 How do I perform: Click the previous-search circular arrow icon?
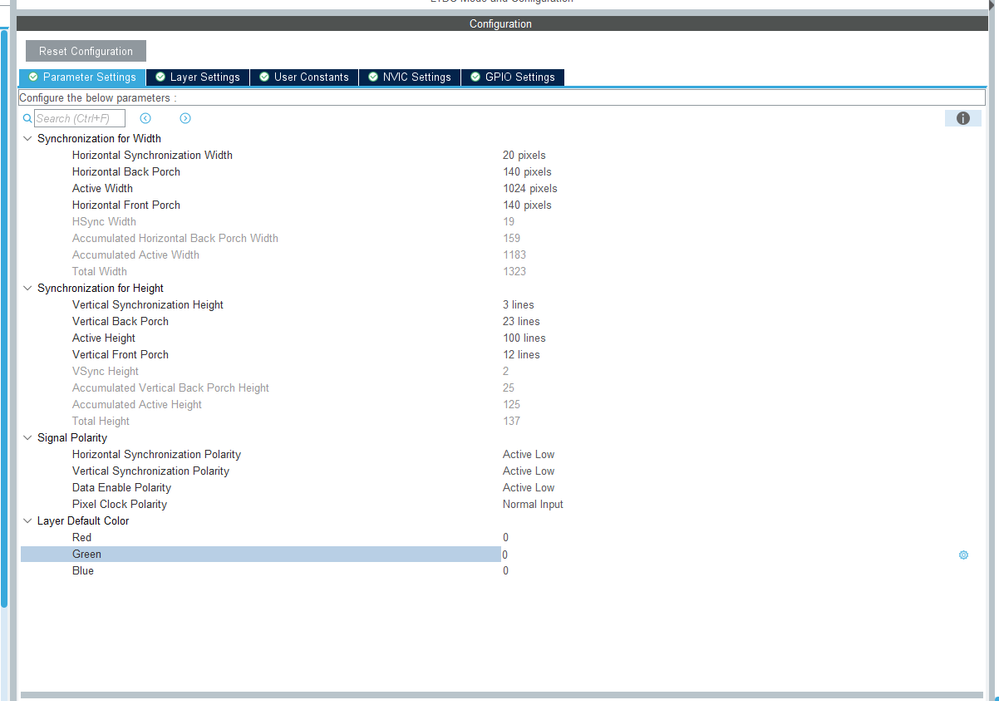pyautogui.click(x=146, y=118)
